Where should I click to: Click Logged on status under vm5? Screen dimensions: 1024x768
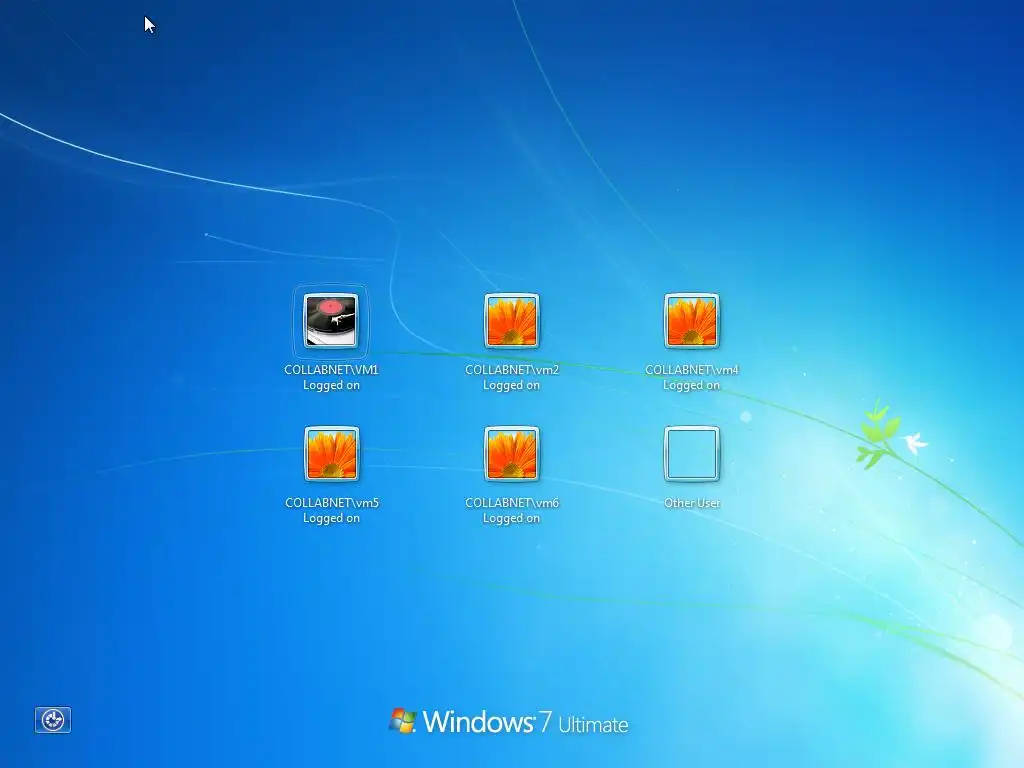click(x=331, y=519)
